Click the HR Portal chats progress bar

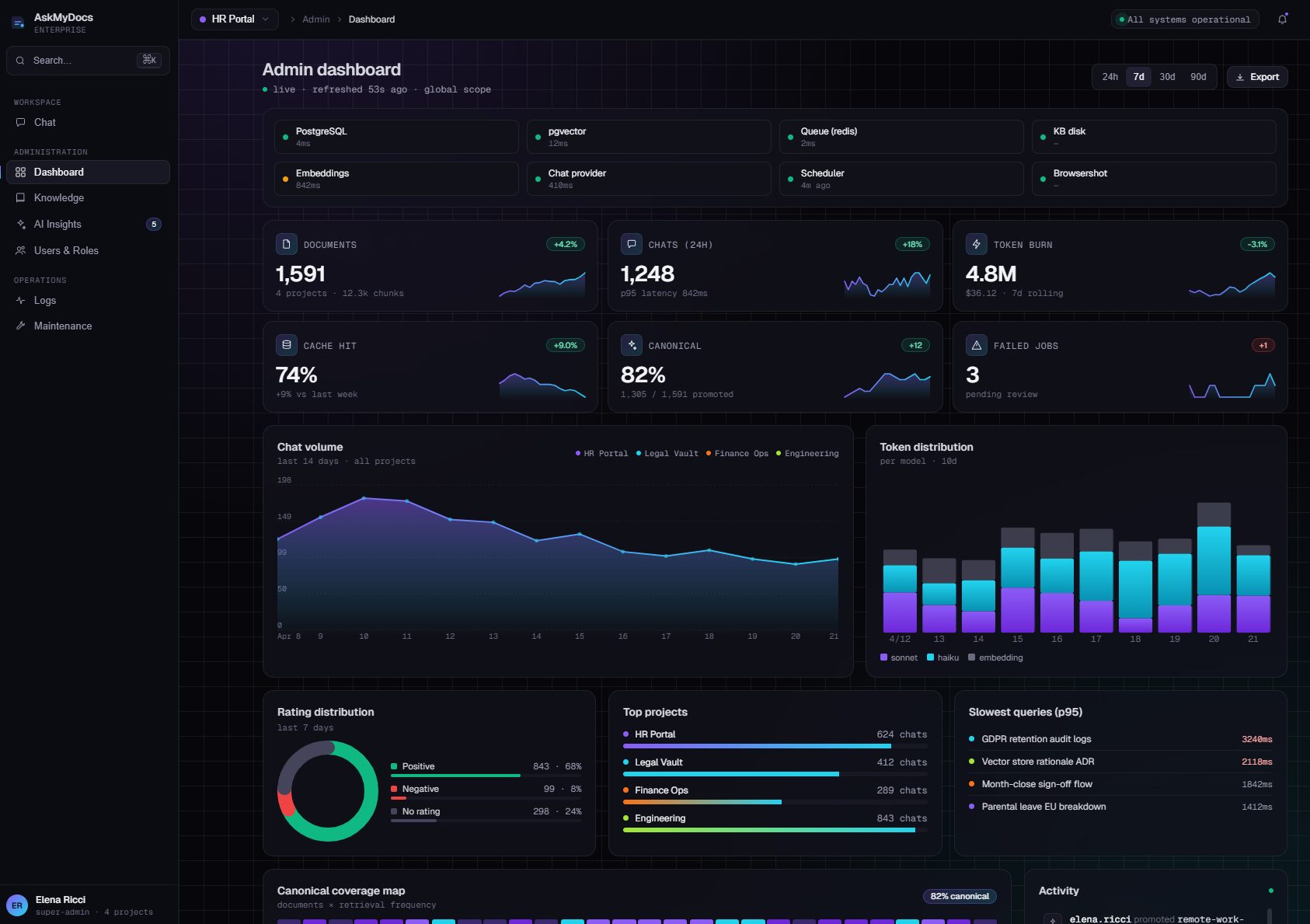pyautogui.click(x=775, y=746)
